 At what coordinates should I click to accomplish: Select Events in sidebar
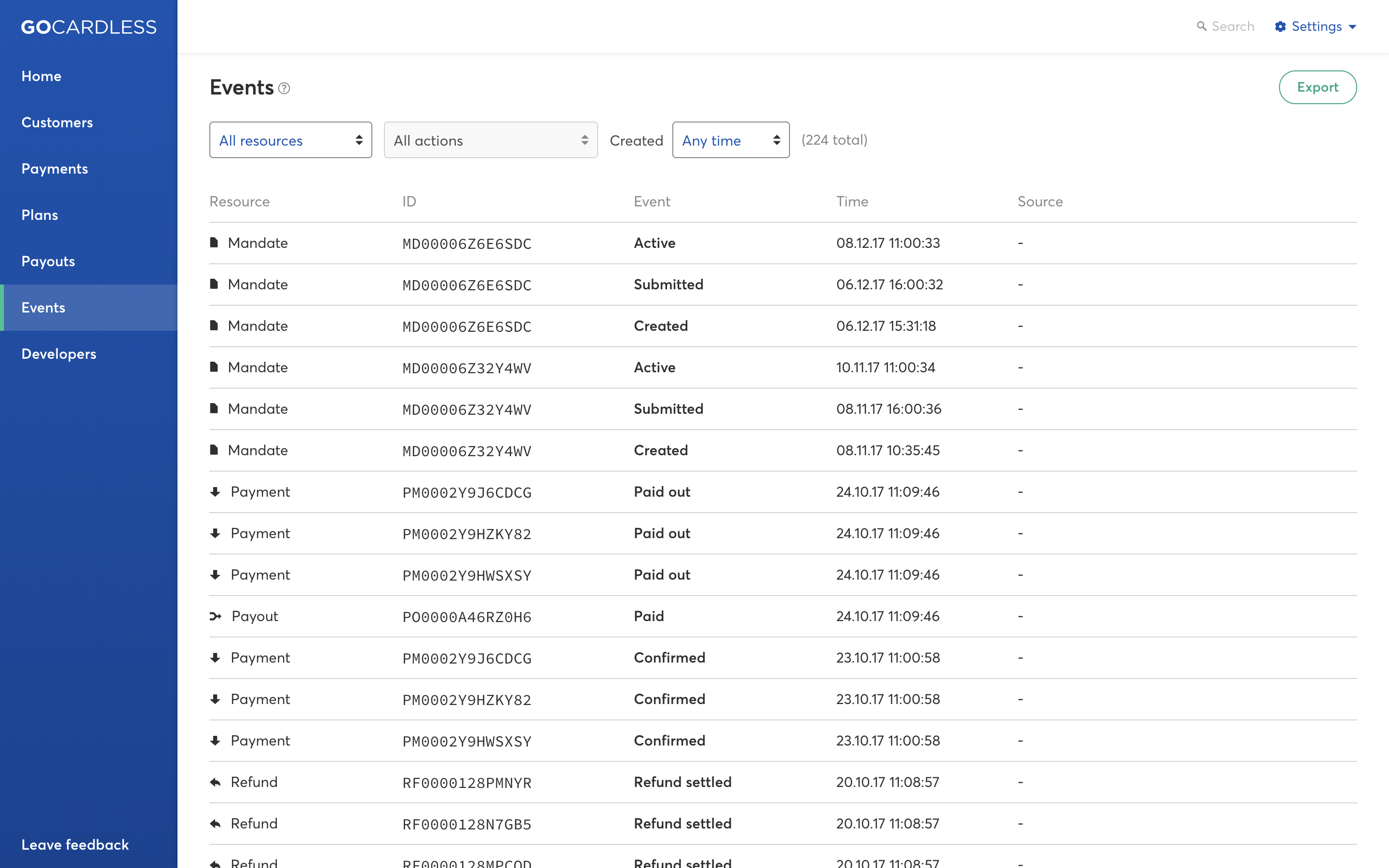pyautogui.click(x=88, y=308)
